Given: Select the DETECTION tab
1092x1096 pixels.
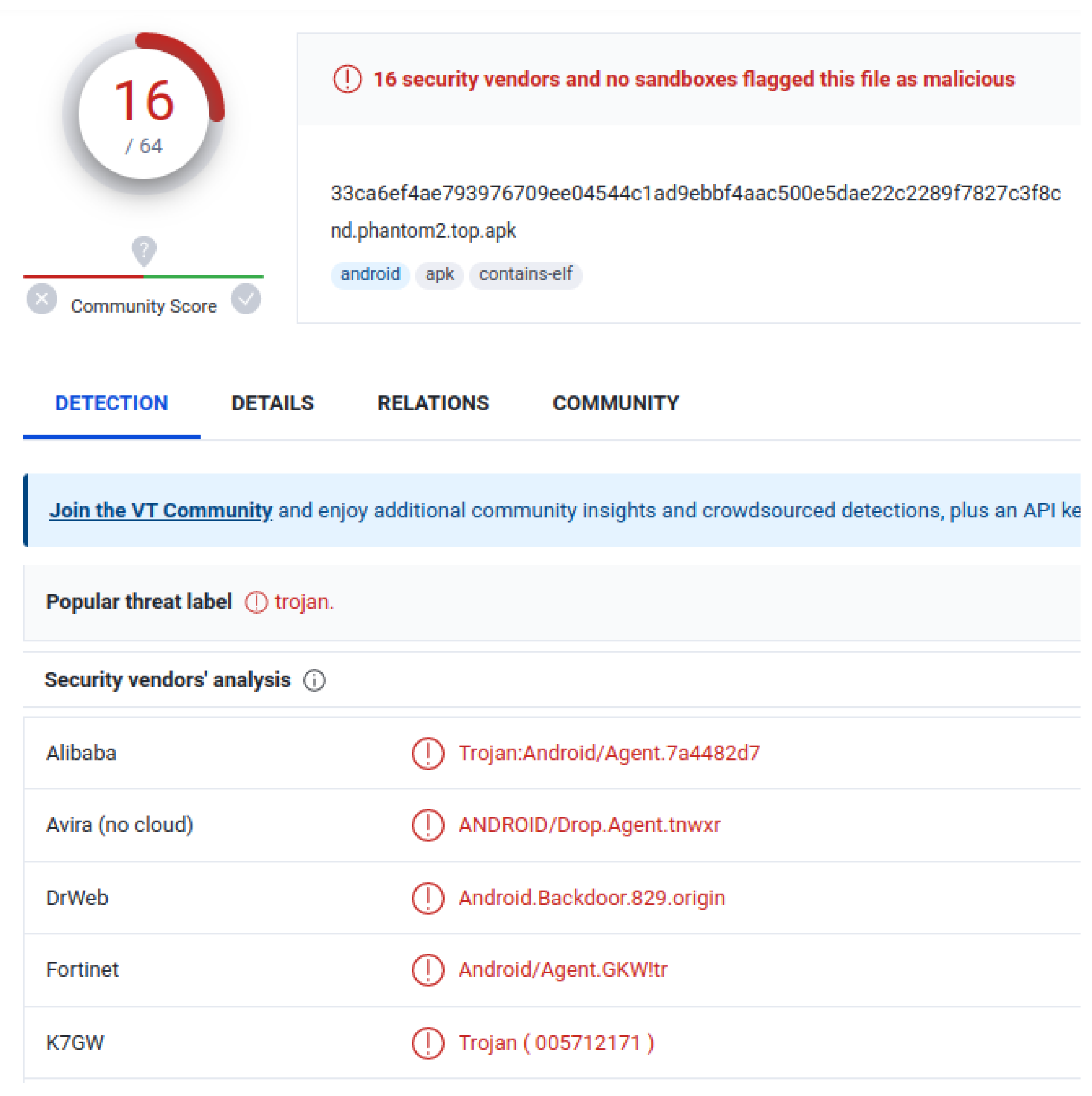Looking at the screenshot, I should [112, 403].
